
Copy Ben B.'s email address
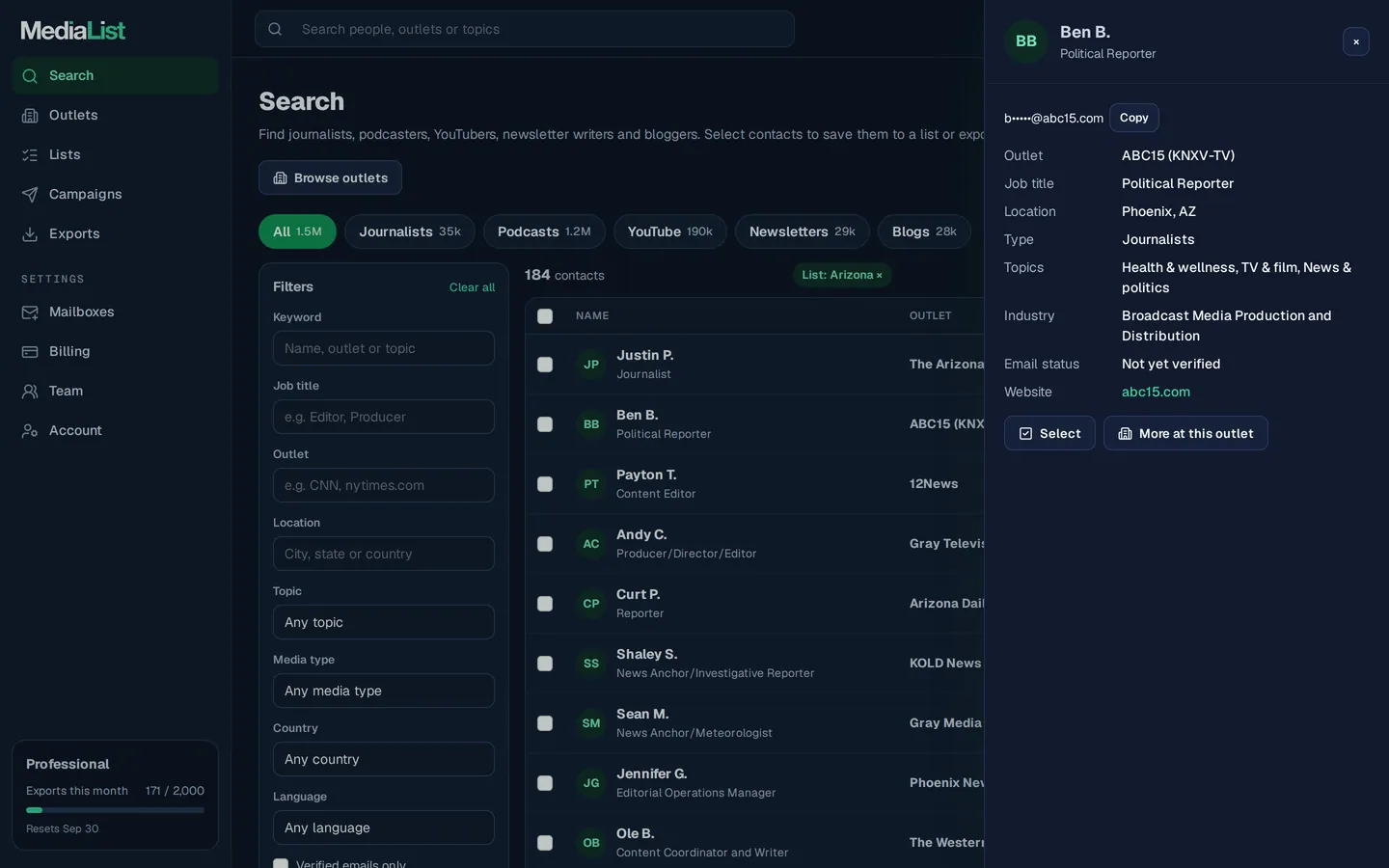1134,118
